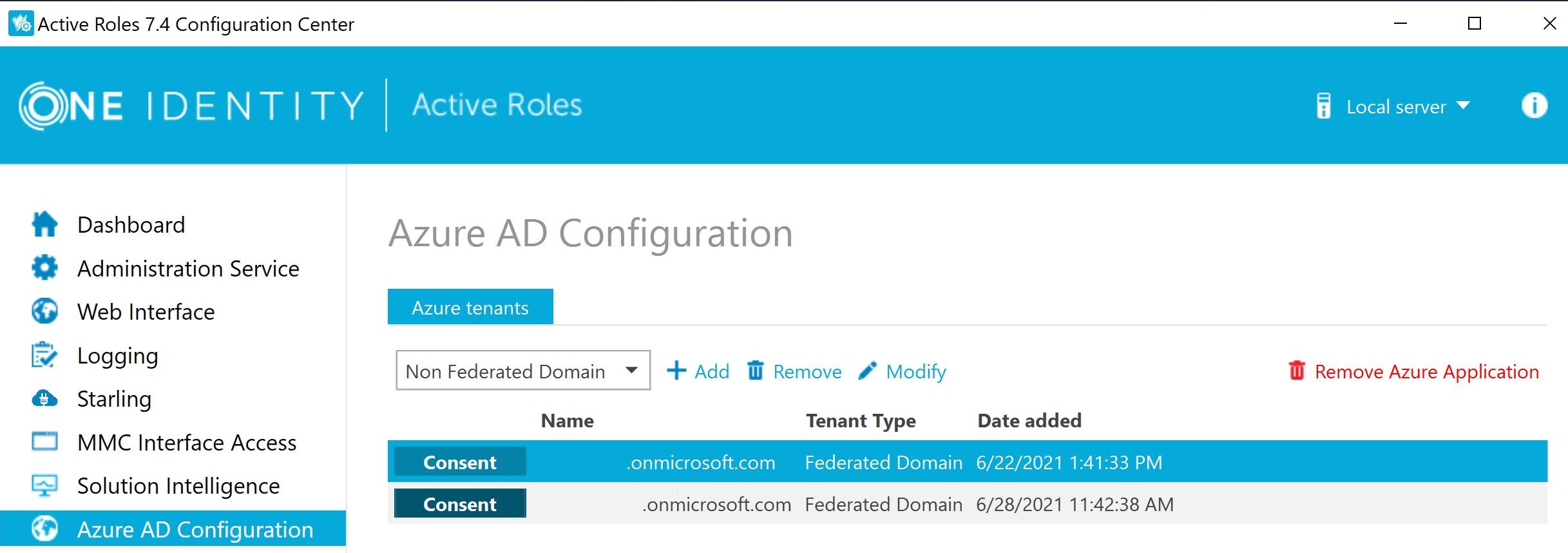Viewport: 1568px width, 553px height.
Task: Select the Azure tenants tab
Action: 470,307
